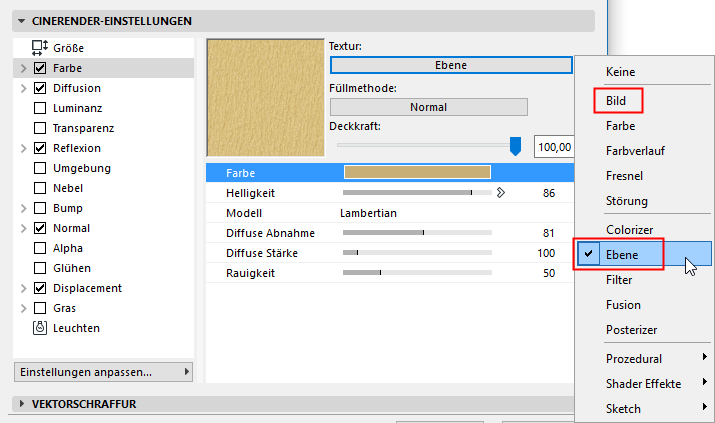Viewport: 715px width, 423px height.
Task: Open the Textur dropdown showing Ebene
Action: pyautogui.click(x=451, y=65)
